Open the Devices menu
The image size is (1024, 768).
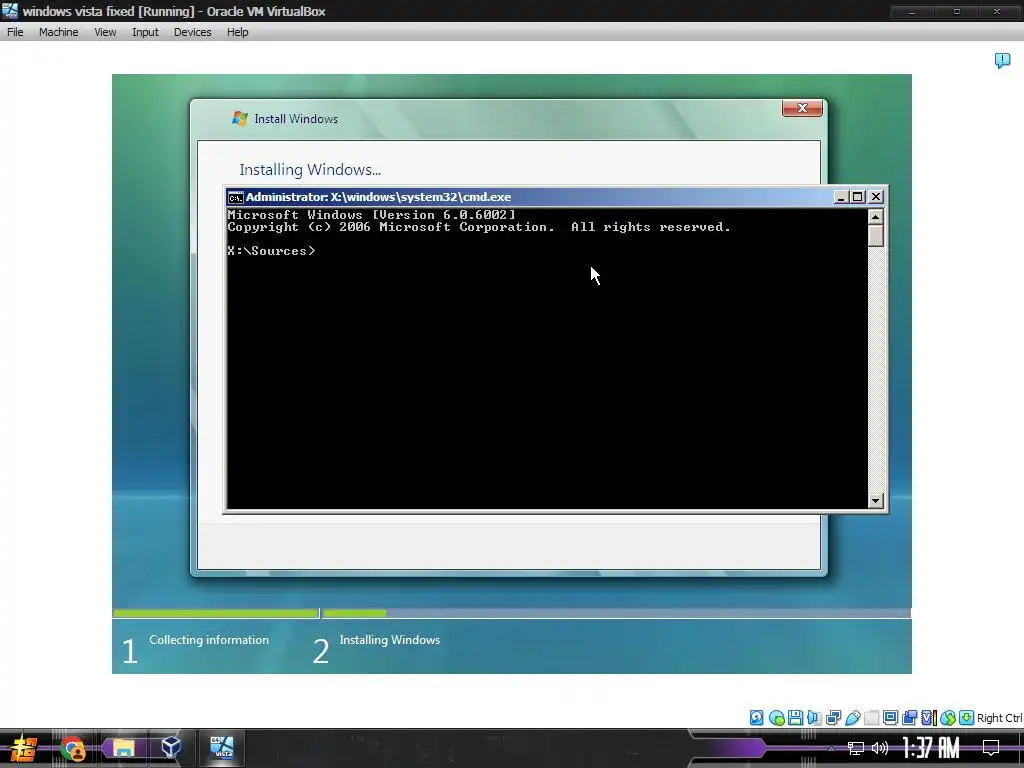(192, 32)
